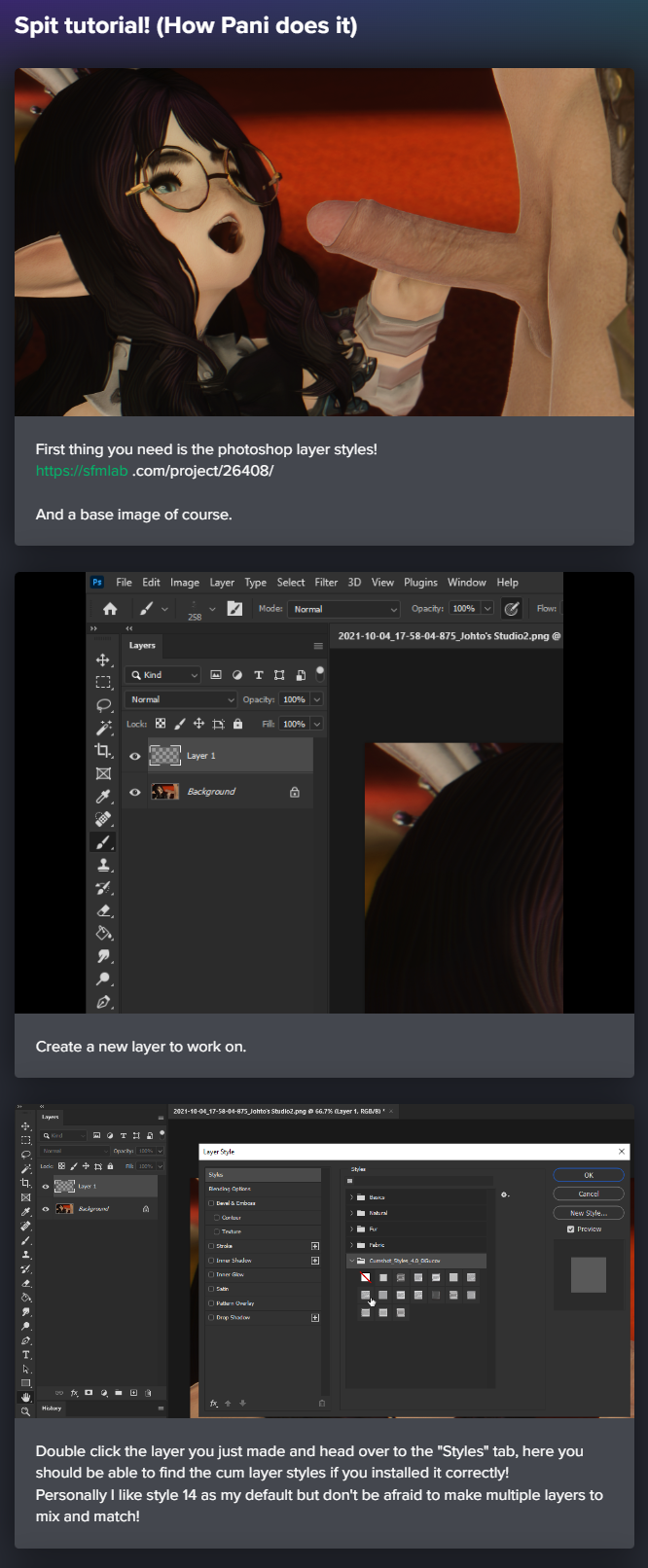Viewport: 648px width, 1568px height.
Task: Pick the first style swatch in the grid
Action: 365,1277
